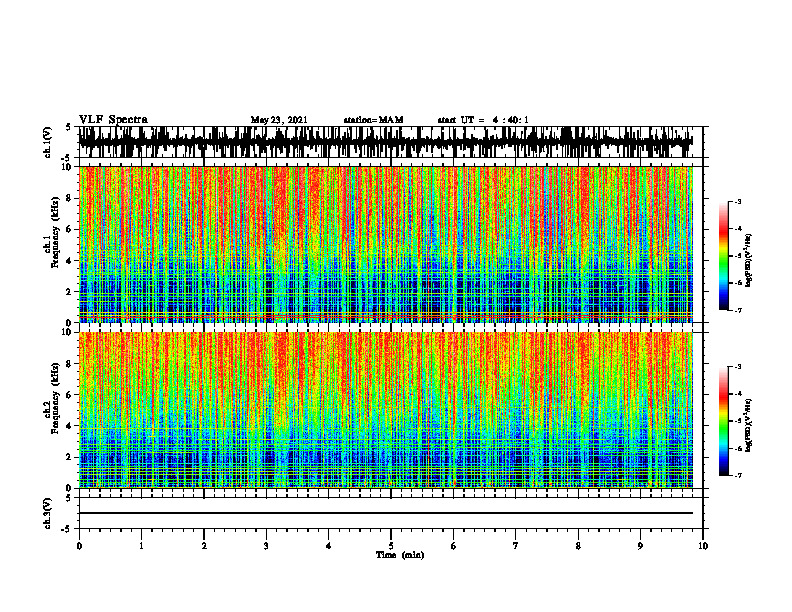Click the ch.1 color bar PSD units label
Image resolution: width=792 pixels, height=612 pixels.
click(x=749, y=260)
